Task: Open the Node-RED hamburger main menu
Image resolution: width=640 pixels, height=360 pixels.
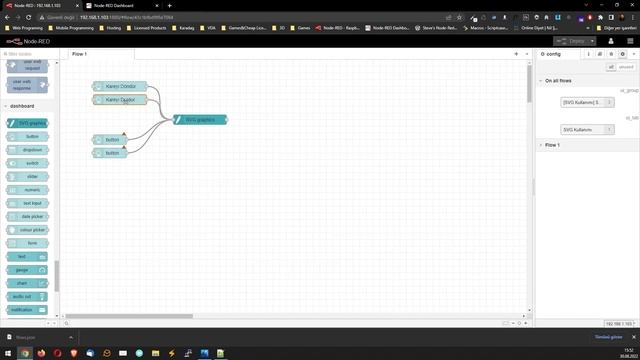Action: point(630,41)
